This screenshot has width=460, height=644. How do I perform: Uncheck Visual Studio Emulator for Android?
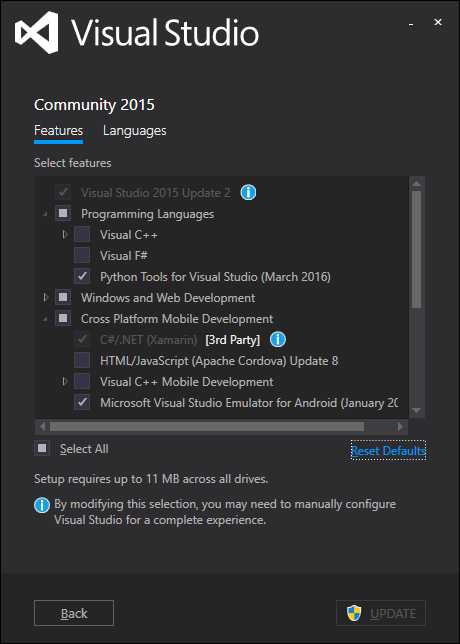pos(82,402)
